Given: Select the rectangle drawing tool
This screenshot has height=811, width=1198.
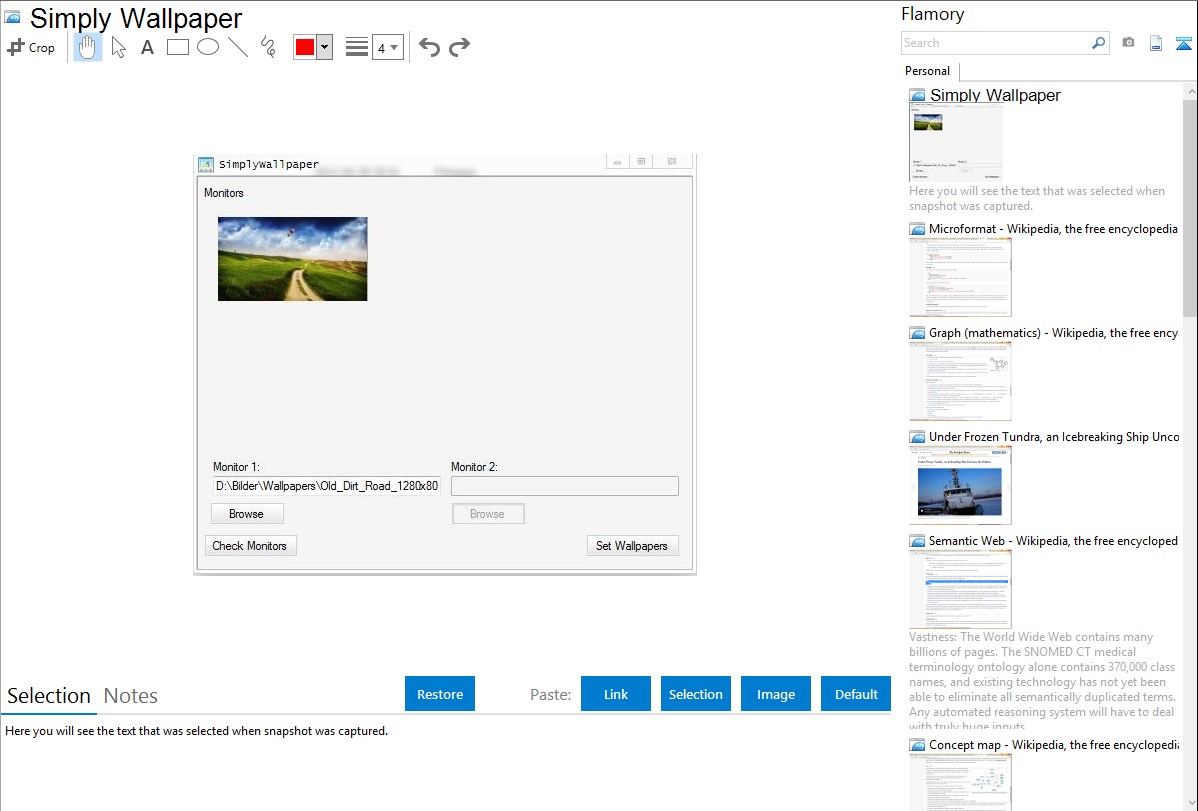Looking at the screenshot, I should point(177,47).
